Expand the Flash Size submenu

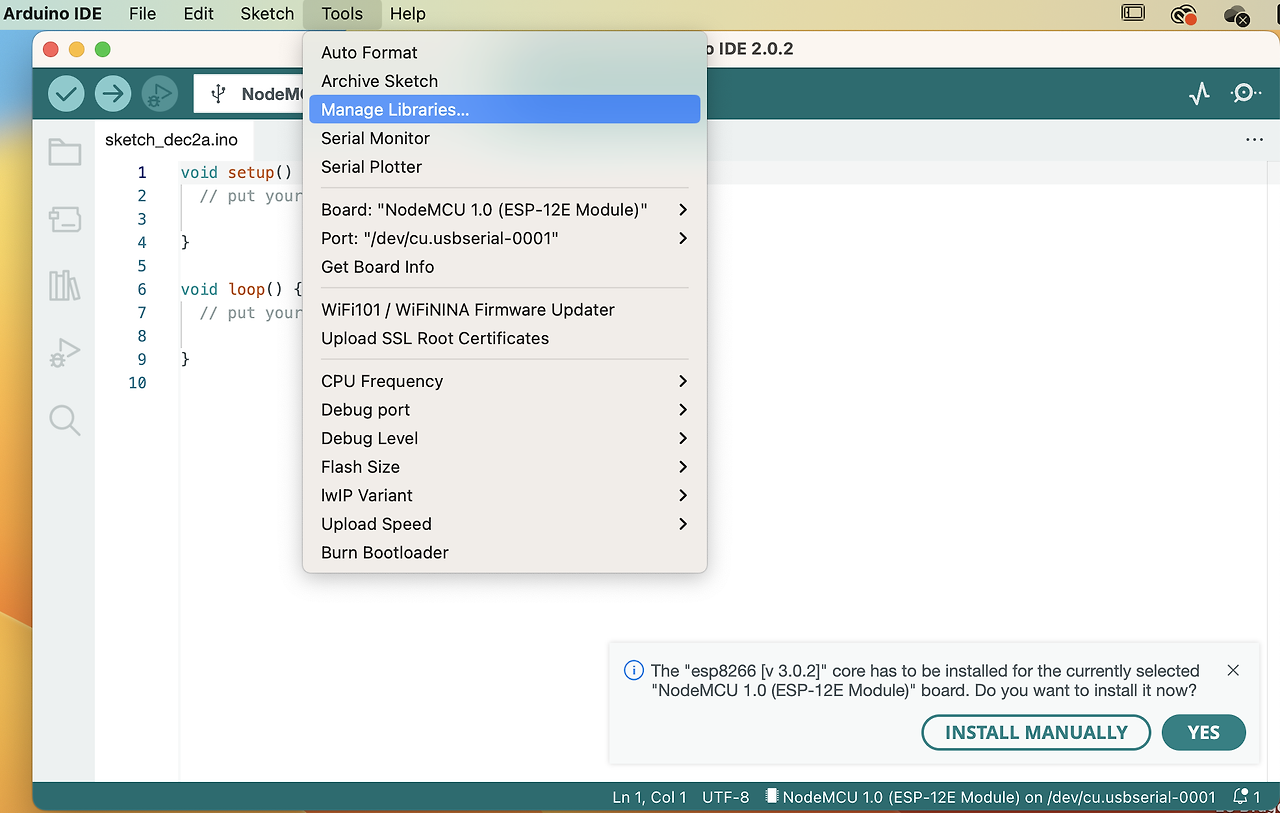tap(683, 467)
